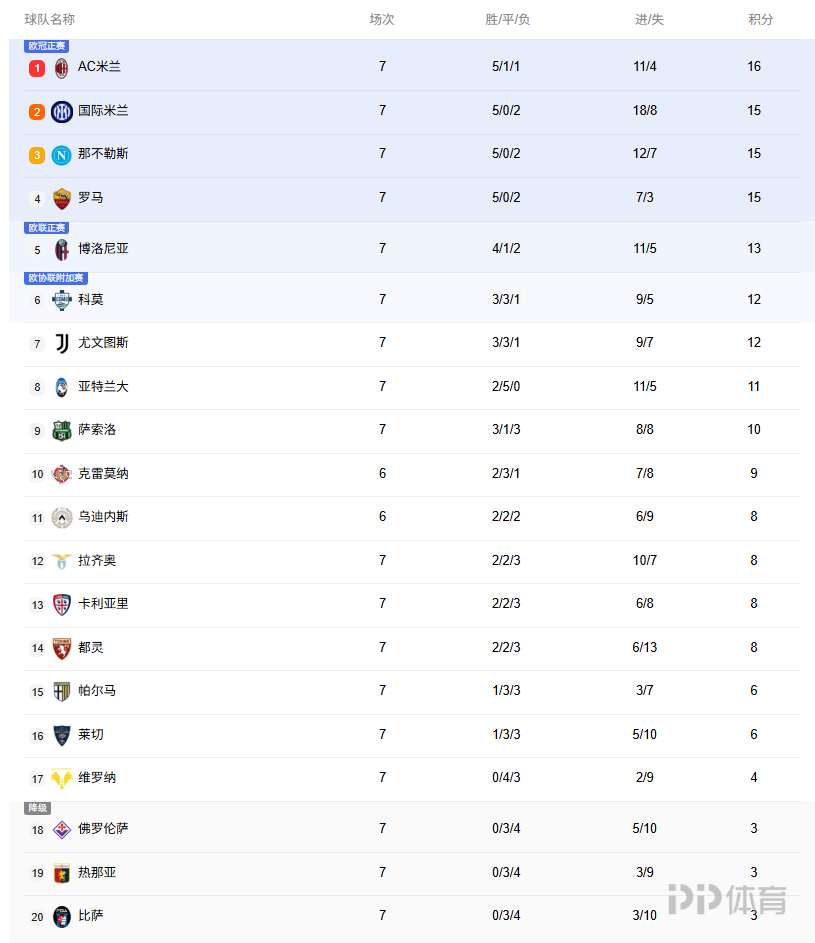Click the 佛罗伦萨 club crest icon
This screenshot has height=943, width=815.
pos(62,829)
